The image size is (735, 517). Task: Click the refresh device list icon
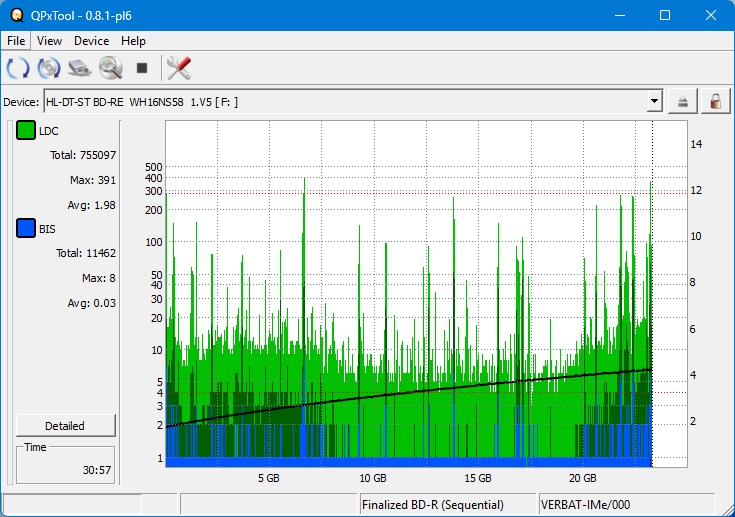(18, 68)
